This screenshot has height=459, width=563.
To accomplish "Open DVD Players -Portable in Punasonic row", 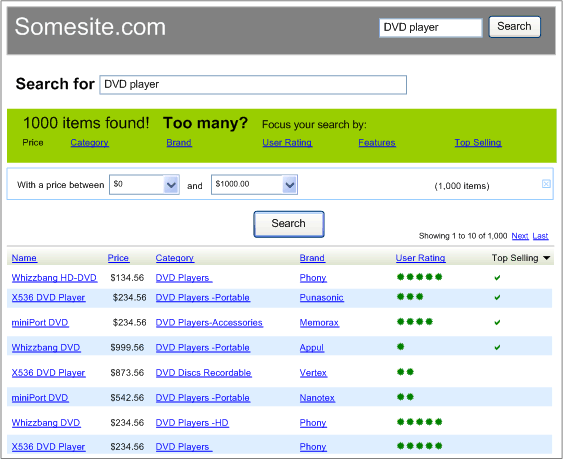I will click(203, 298).
